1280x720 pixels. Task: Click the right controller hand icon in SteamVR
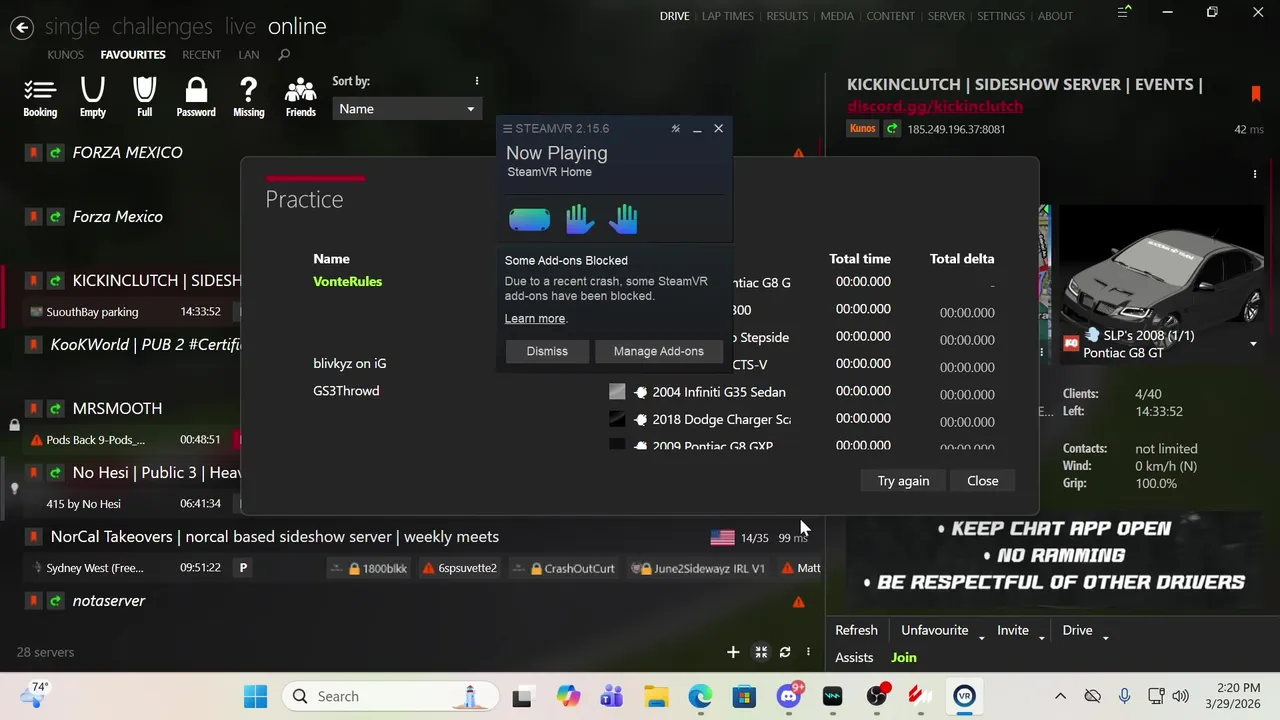pyautogui.click(x=624, y=219)
